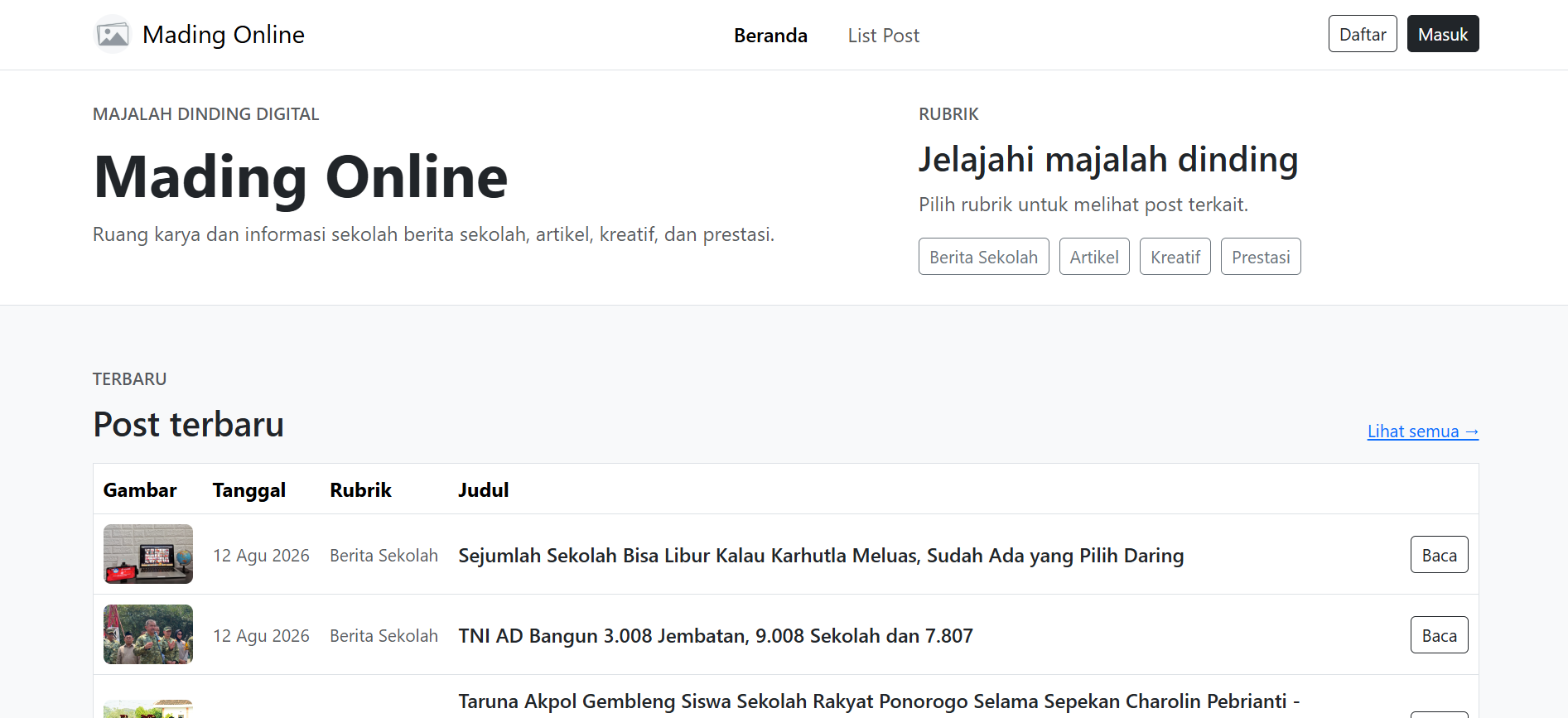Click the 'MAJALAH DINDING DIGITAL' label

tap(205, 114)
